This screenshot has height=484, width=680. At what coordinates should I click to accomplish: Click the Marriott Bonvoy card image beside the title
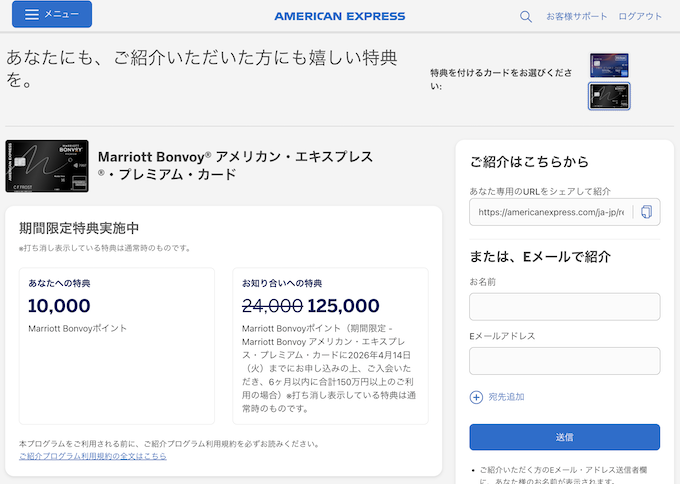point(45,166)
